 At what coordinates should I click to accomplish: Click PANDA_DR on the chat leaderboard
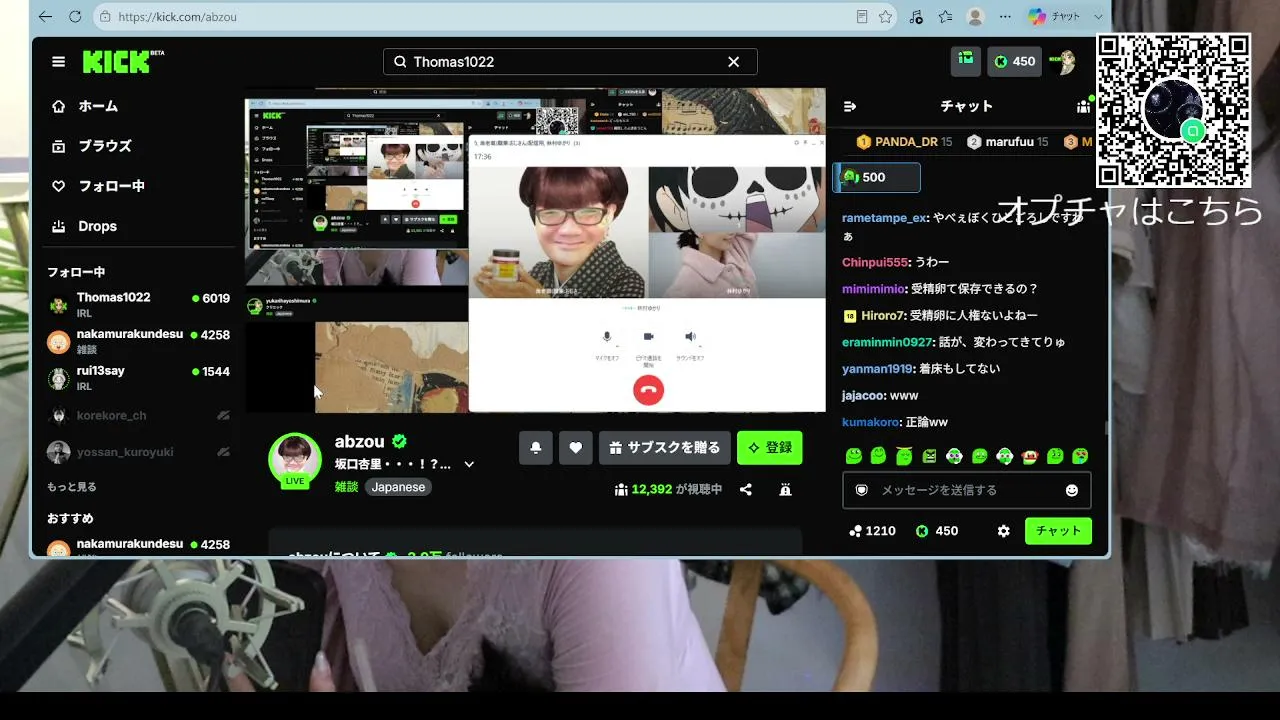click(x=904, y=142)
